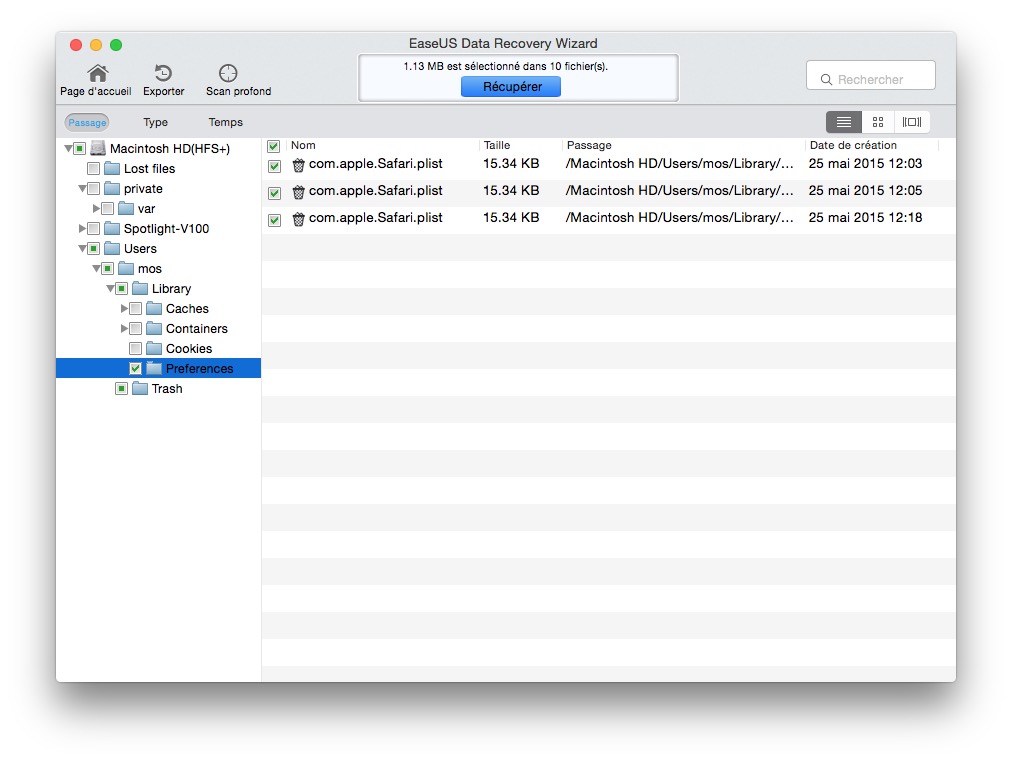Start the Scan profond deep scan
The height and width of the screenshot is (762, 1012).
tap(228, 73)
